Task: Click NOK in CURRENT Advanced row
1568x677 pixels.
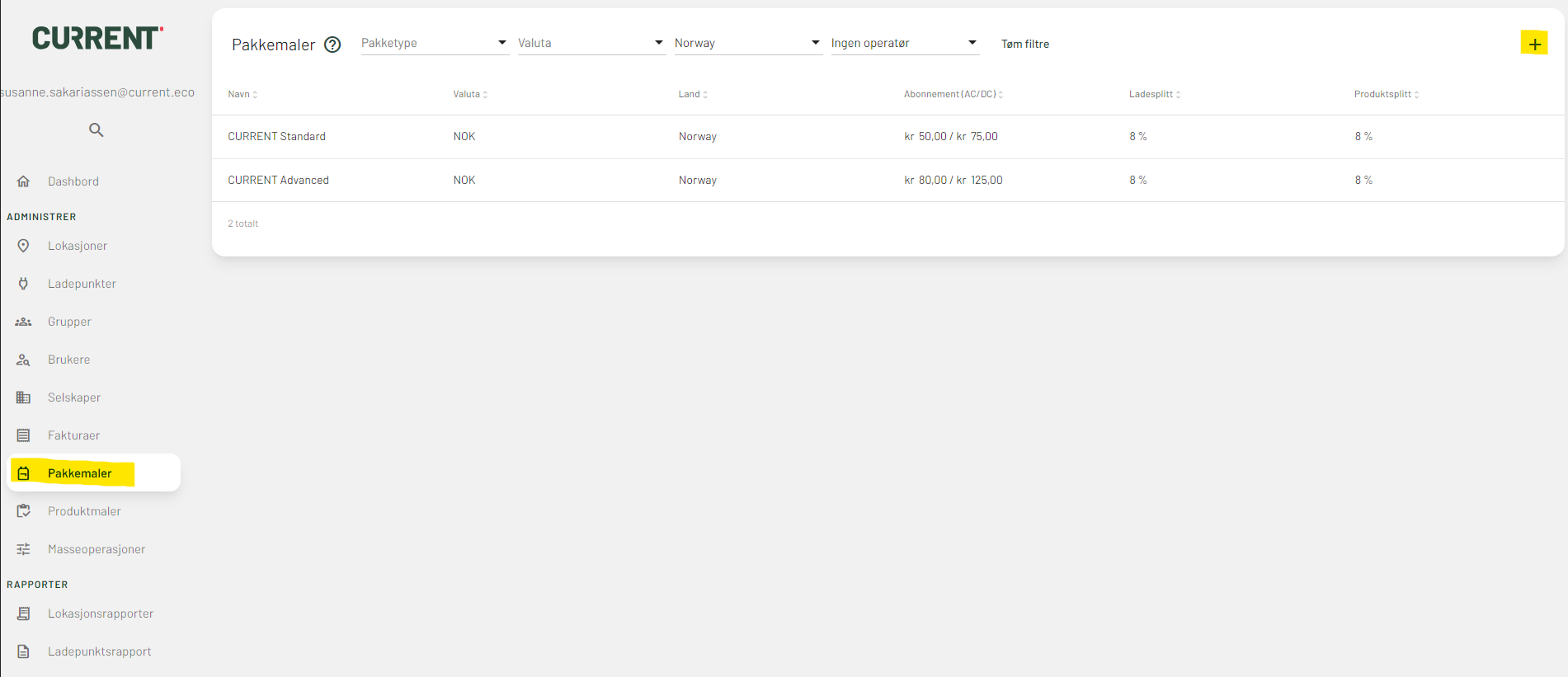Action: [464, 180]
